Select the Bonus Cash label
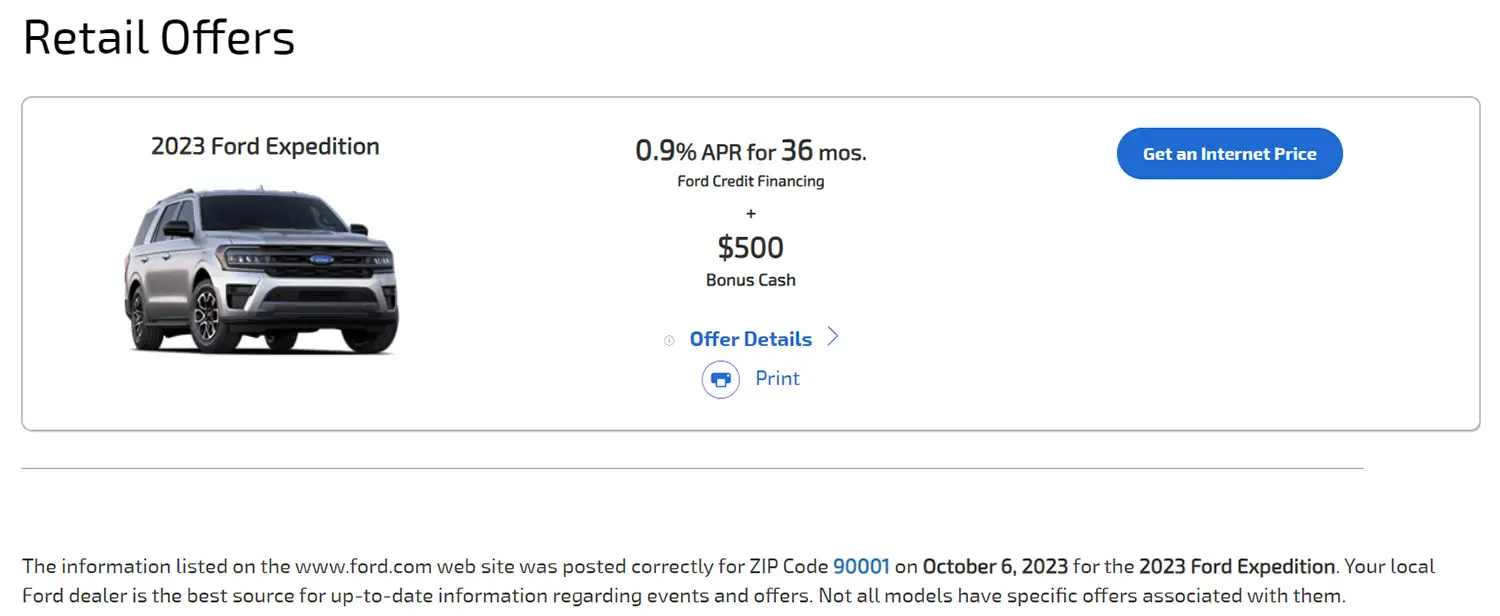This screenshot has height=616, width=1500. click(x=751, y=280)
